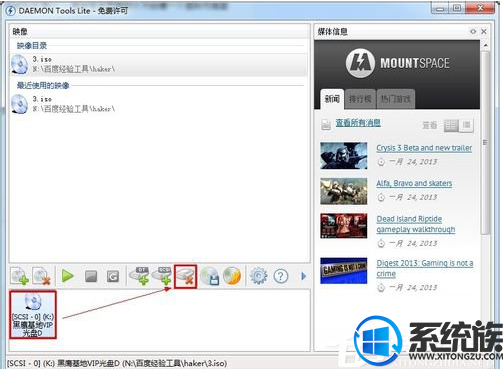Click the gray Unmount stop button
The width and height of the screenshot is (503, 369).
pos(91,276)
